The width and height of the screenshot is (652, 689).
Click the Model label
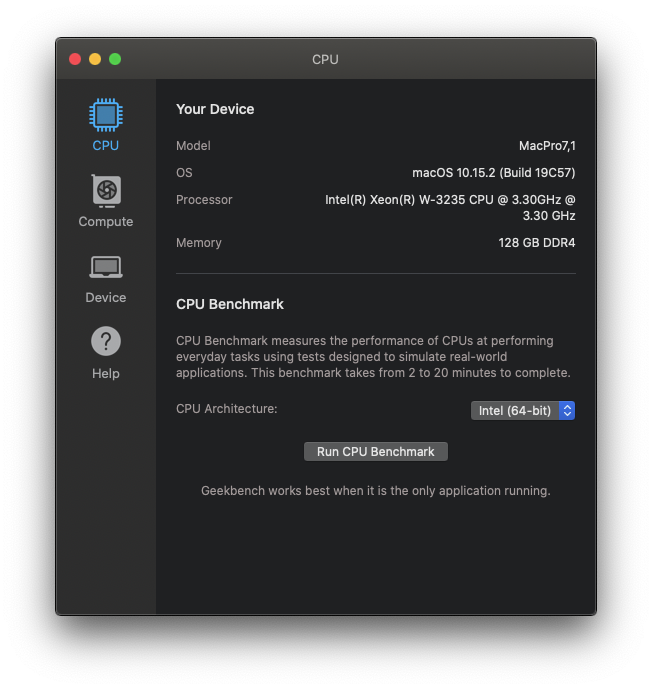point(193,146)
